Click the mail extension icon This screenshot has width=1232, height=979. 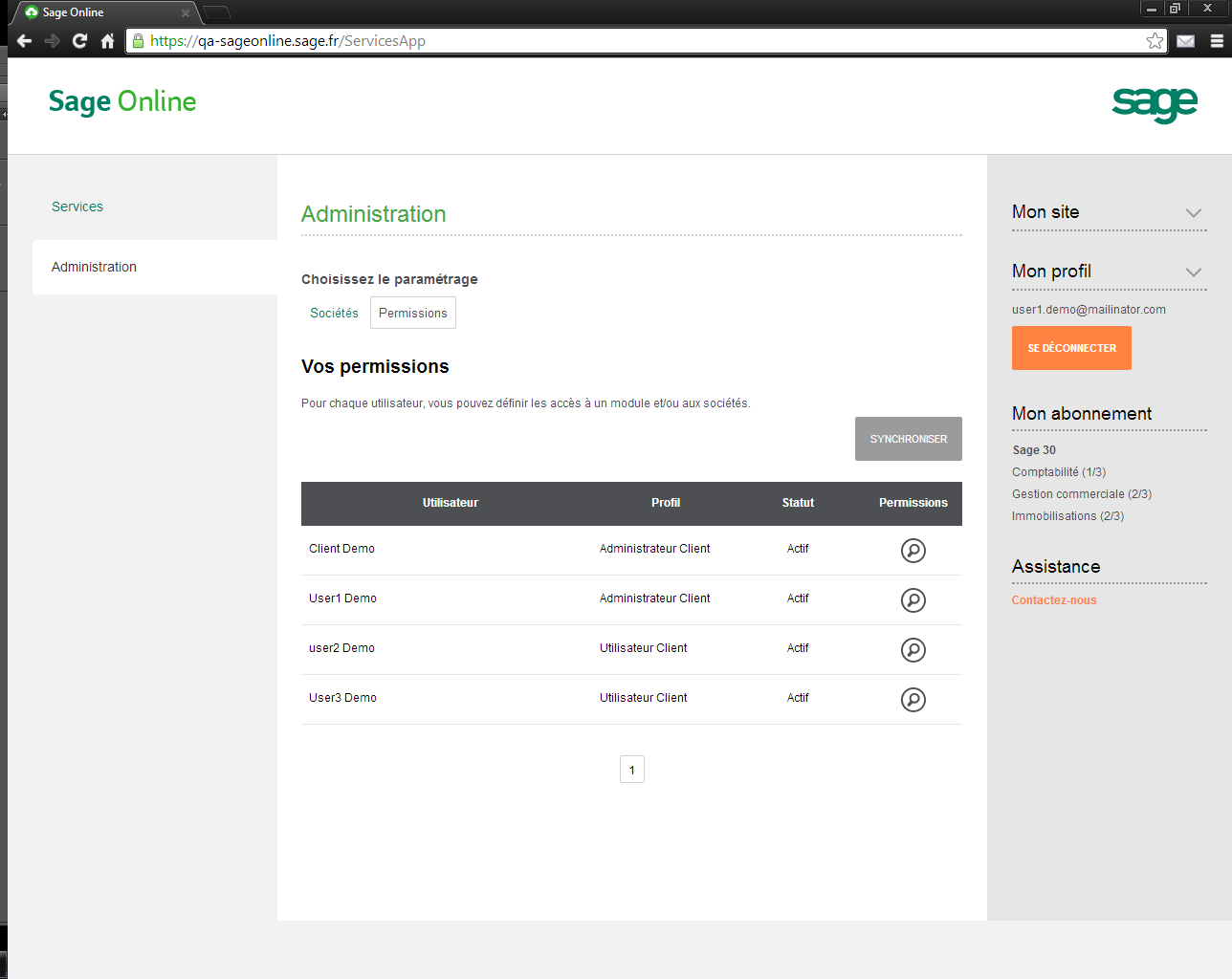(1185, 41)
